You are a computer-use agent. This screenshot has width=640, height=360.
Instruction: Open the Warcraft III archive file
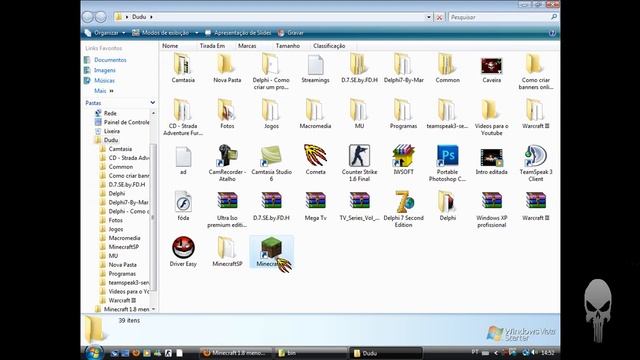point(536,201)
